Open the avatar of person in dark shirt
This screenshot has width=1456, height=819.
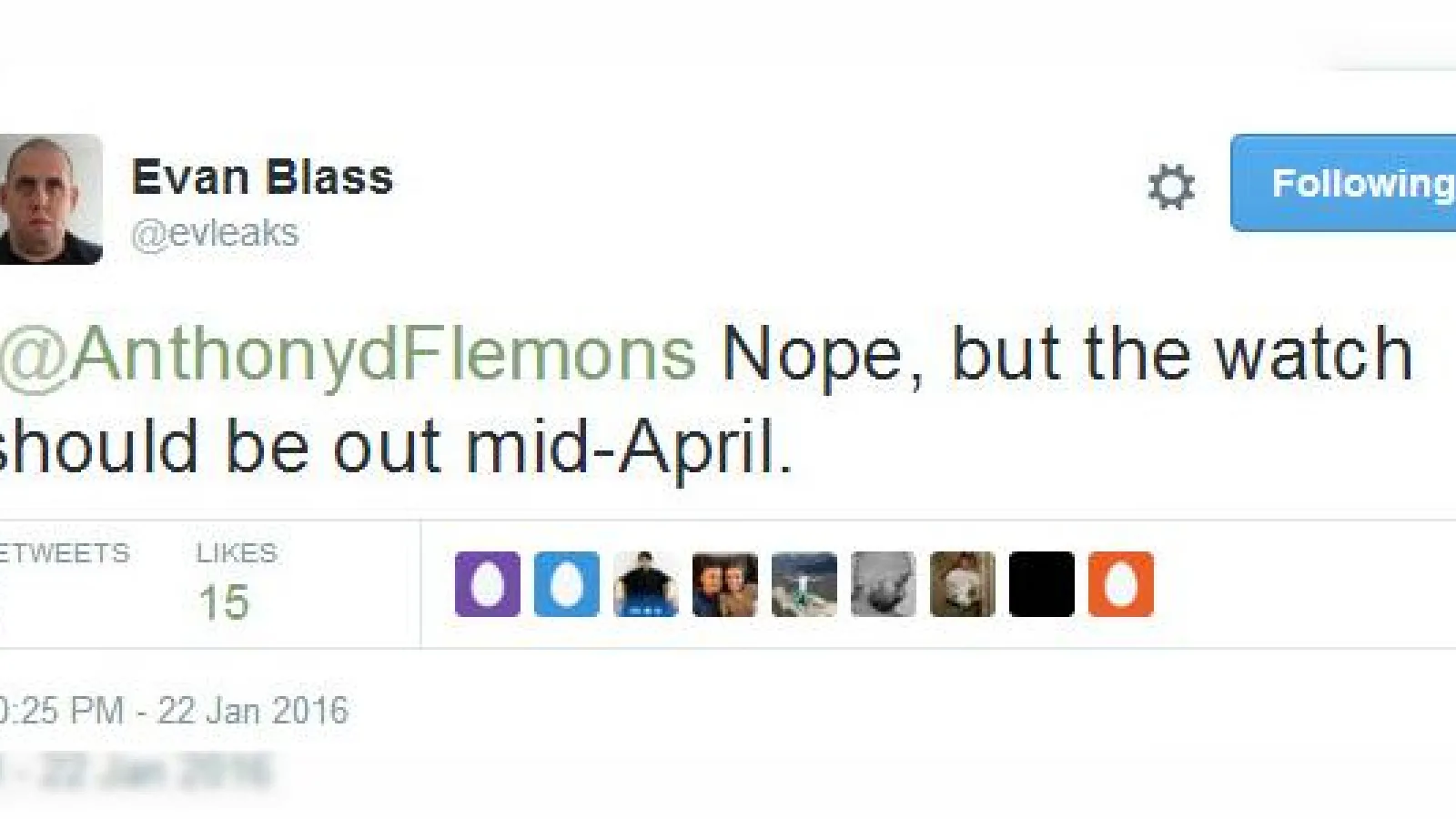[x=646, y=584]
